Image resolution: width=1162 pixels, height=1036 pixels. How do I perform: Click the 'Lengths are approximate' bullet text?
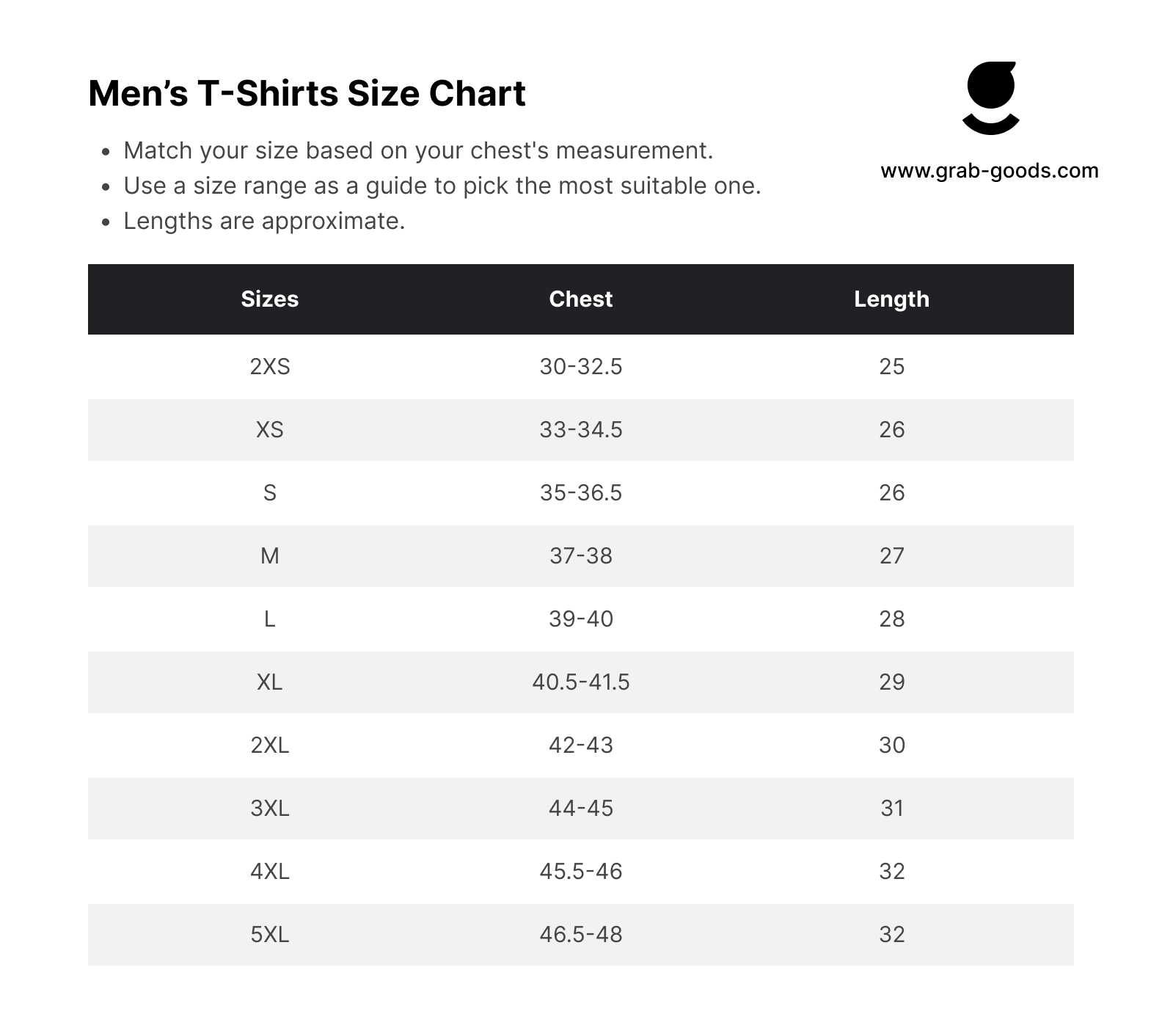tap(264, 221)
